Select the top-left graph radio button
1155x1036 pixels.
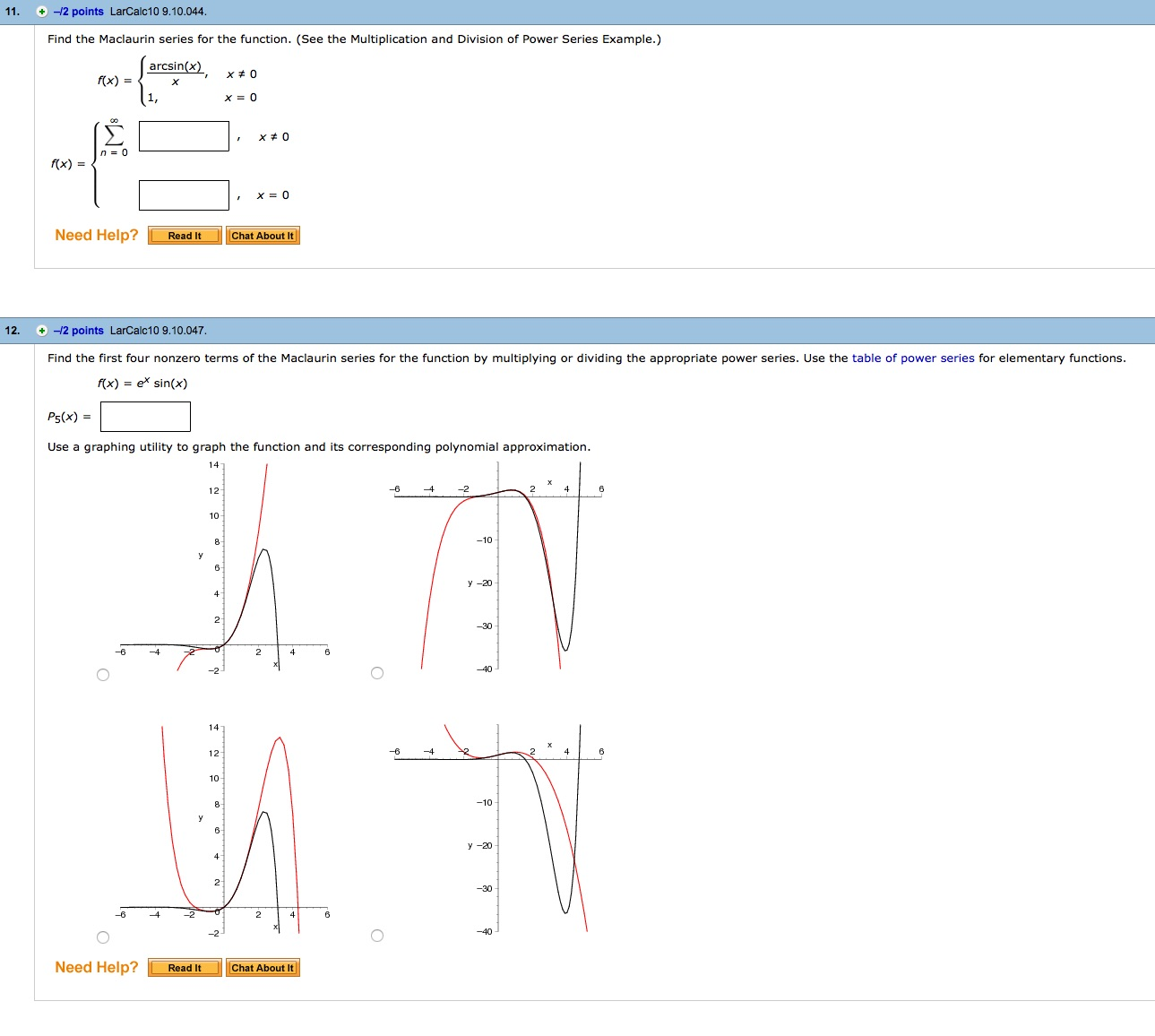click(103, 674)
